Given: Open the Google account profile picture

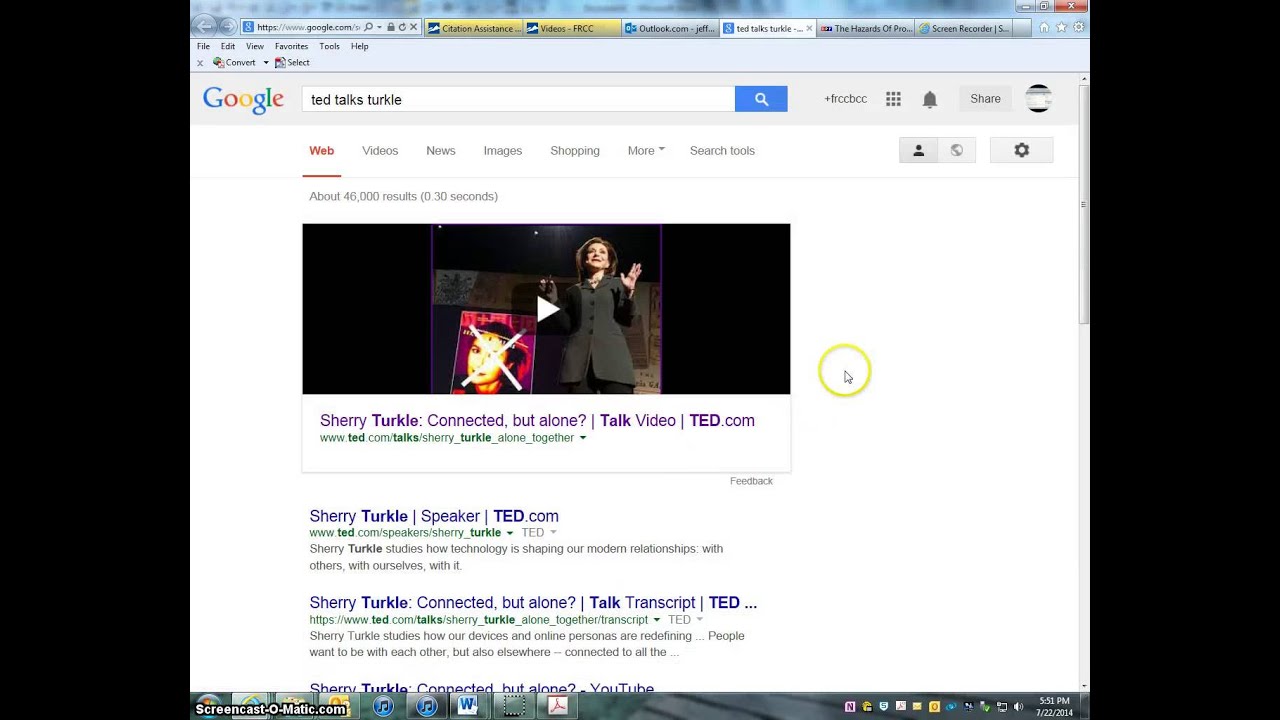Looking at the screenshot, I should [x=1039, y=98].
